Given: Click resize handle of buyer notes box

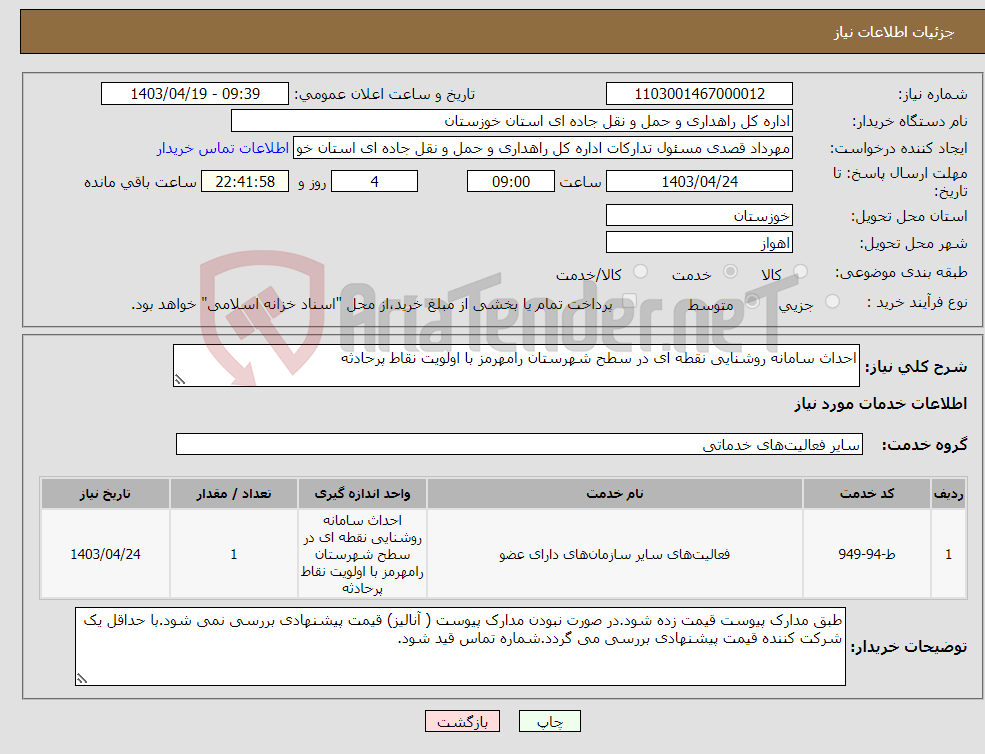Looking at the screenshot, I should [x=82, y=679].
